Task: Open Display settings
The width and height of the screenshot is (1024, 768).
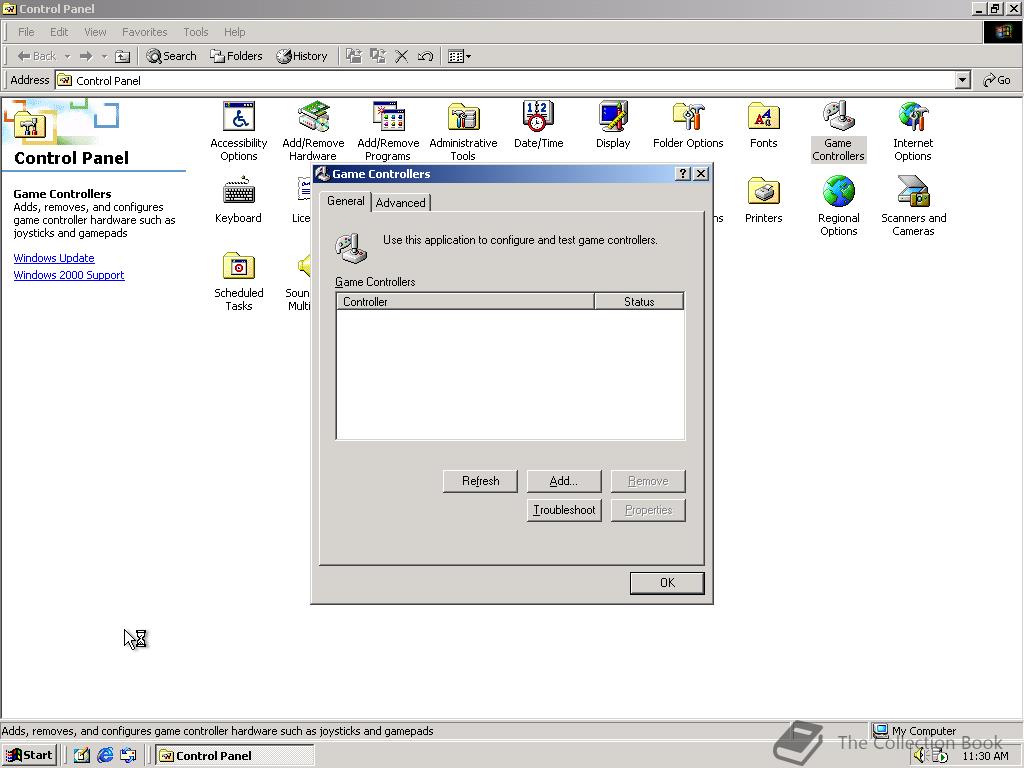Action: click(x=612, y=120)
